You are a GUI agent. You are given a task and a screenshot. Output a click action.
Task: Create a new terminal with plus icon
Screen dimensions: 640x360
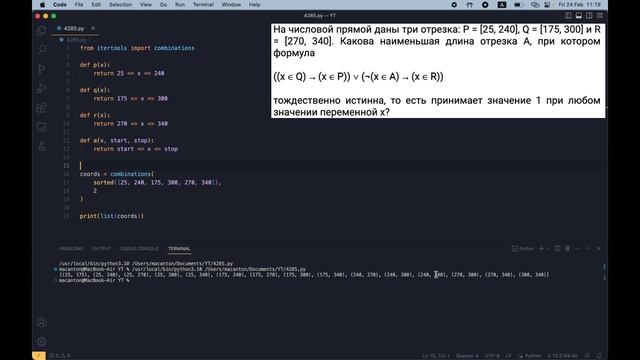coord(542,249)
